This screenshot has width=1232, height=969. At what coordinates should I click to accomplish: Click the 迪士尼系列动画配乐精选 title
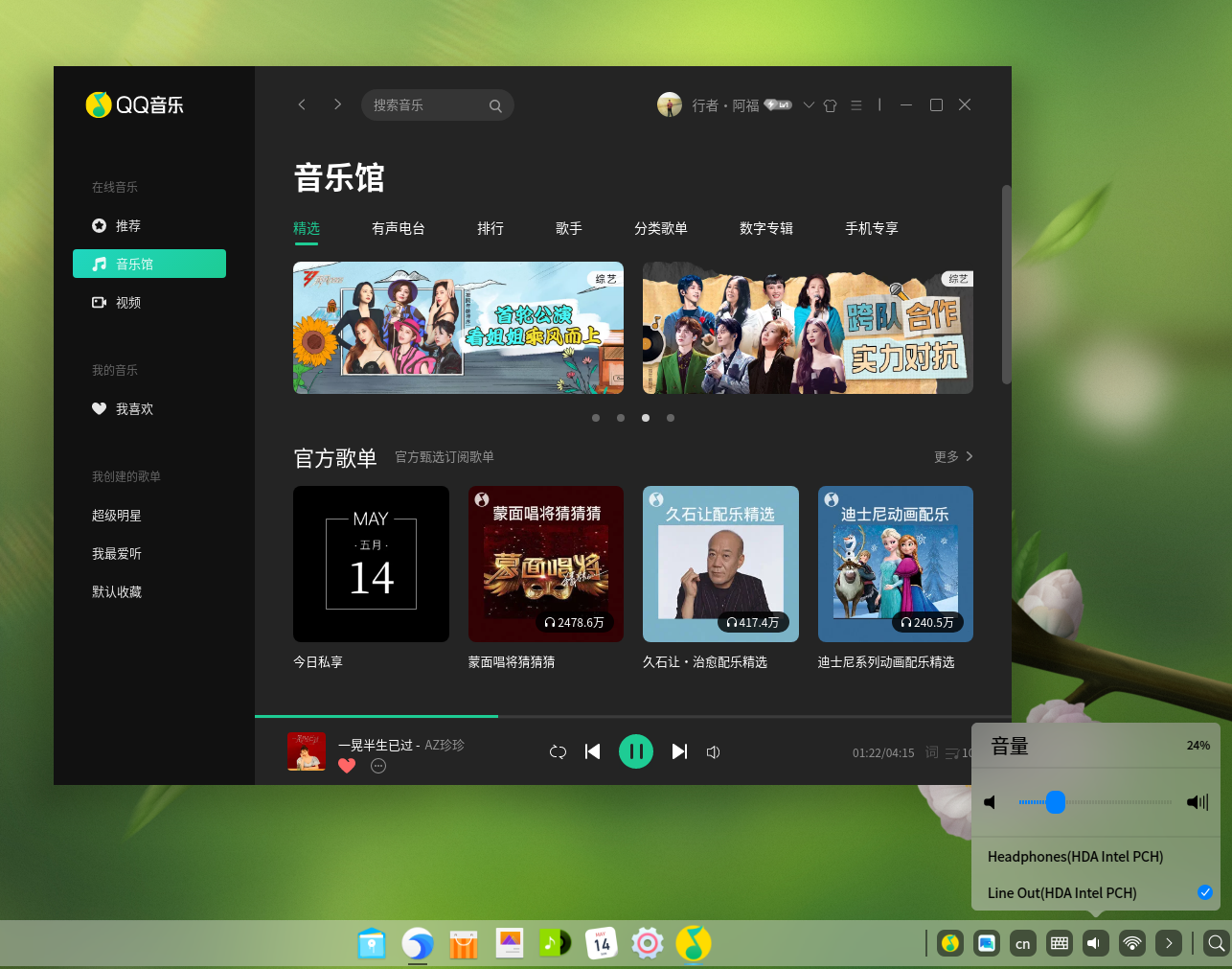click(886, 662)
